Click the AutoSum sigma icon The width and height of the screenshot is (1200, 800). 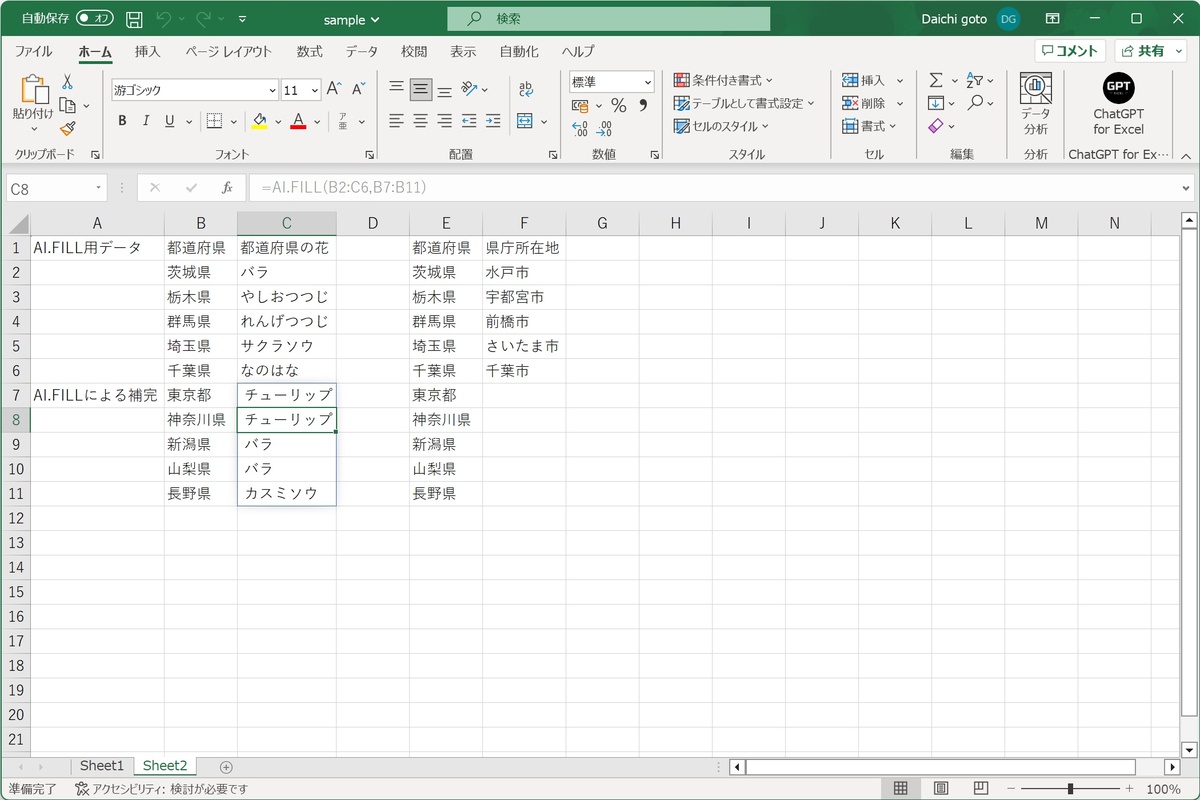936,80
